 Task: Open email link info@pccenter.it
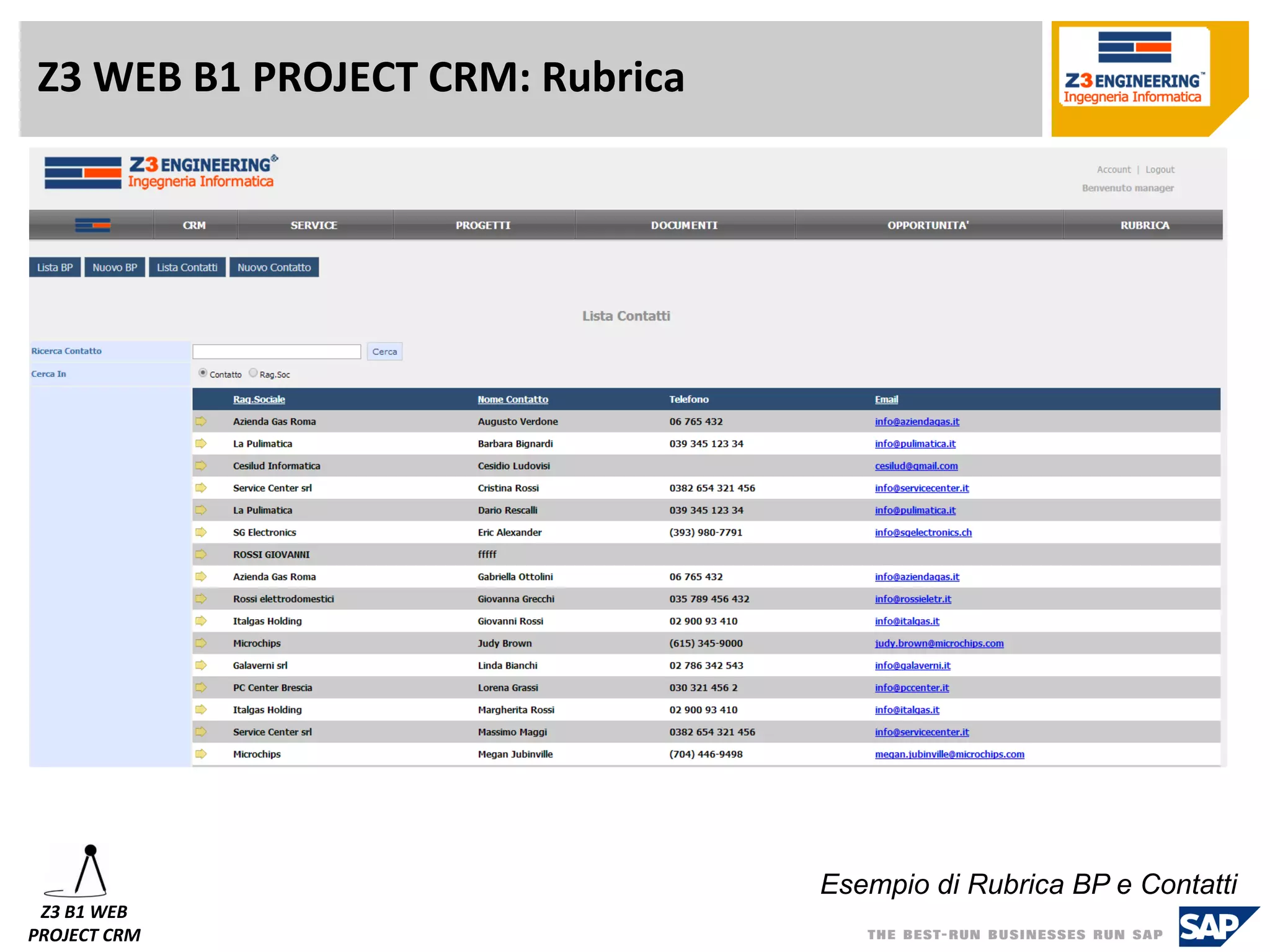pyautogui.click(x=912, y=688)
